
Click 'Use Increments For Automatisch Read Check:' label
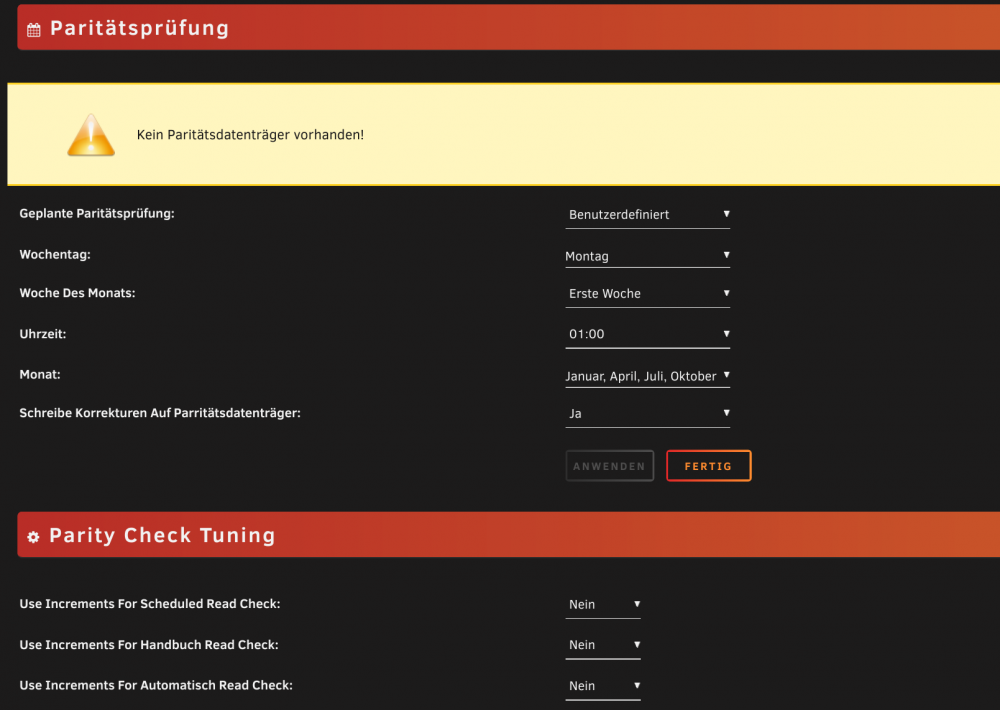click(156, 686)
